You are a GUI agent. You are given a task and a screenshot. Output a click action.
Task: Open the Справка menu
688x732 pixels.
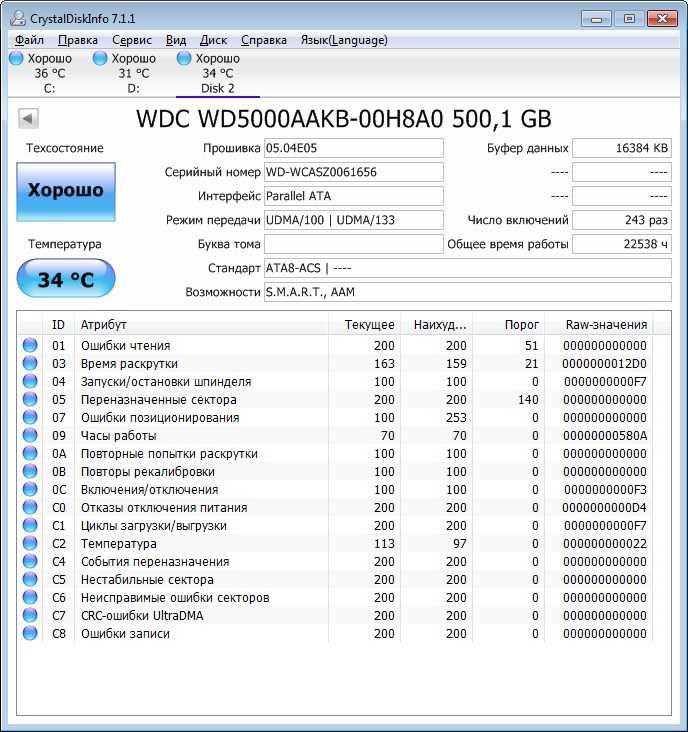tap(264, 40)
